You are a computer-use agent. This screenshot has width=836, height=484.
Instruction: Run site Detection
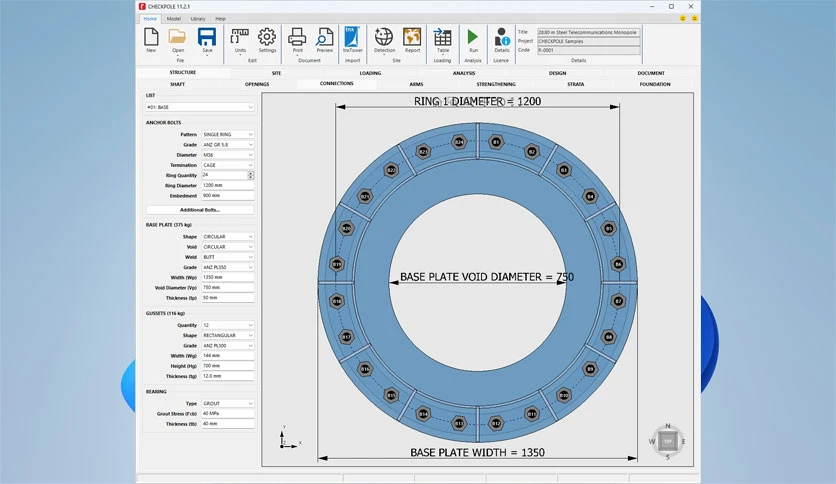(x=384, y=40)
